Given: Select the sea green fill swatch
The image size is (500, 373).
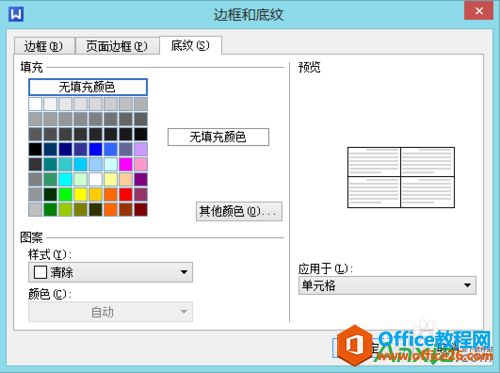Looking at the screenshot, I should (x=50, y=179).
